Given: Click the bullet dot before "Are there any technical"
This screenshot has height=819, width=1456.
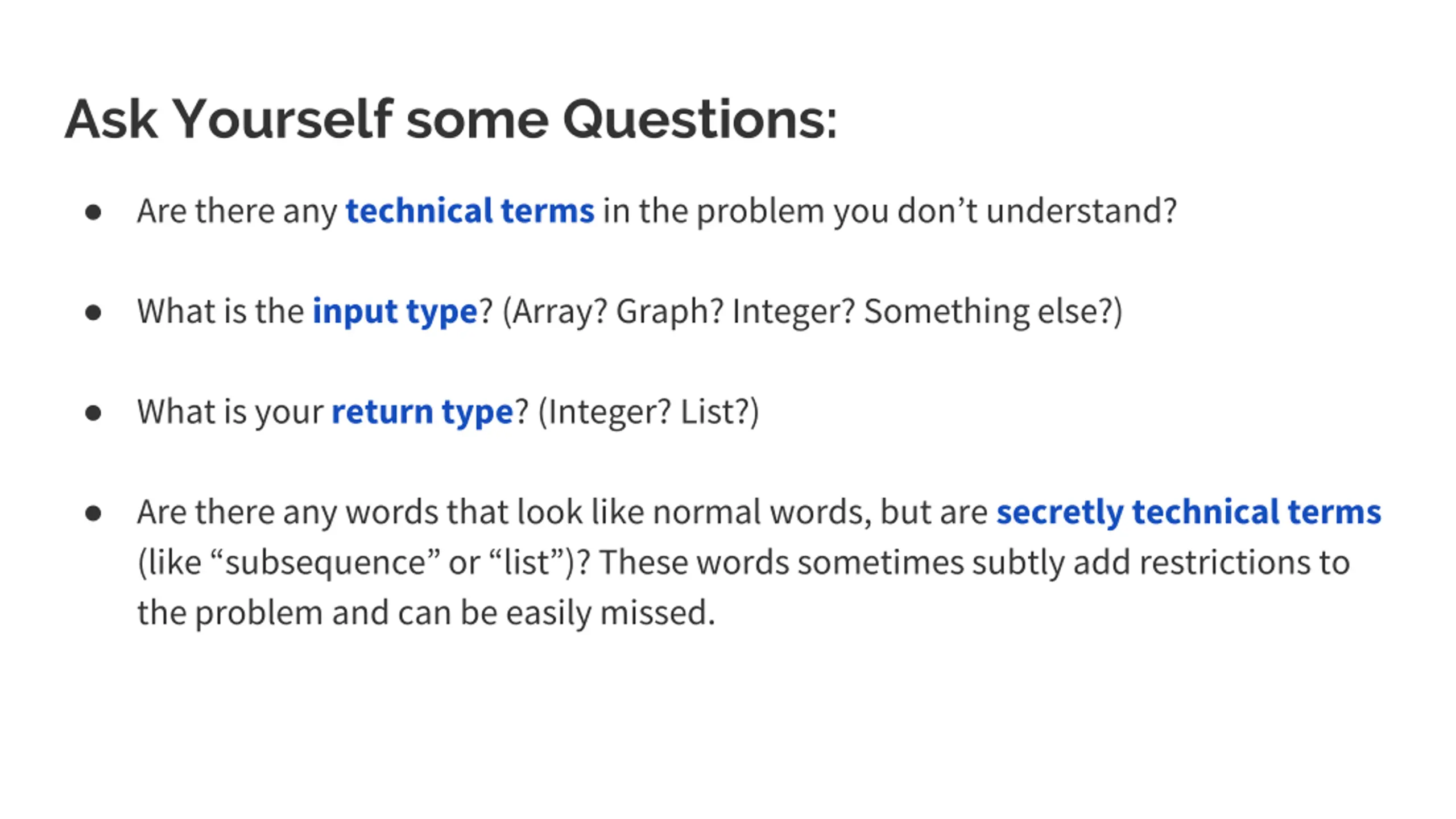Looking at the screenshot, I should point(93,213).
